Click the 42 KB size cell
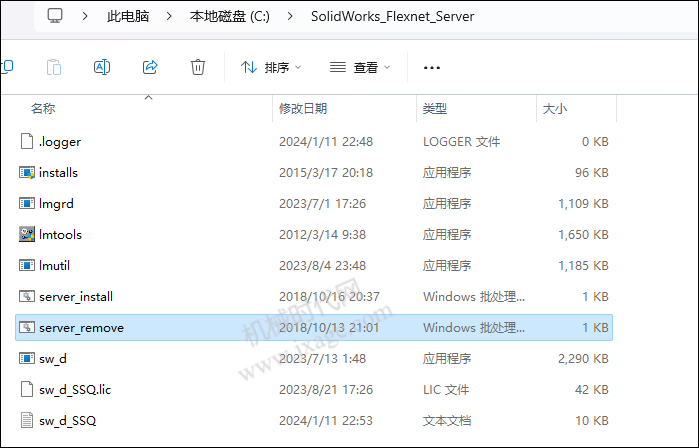 pos(592,390)
